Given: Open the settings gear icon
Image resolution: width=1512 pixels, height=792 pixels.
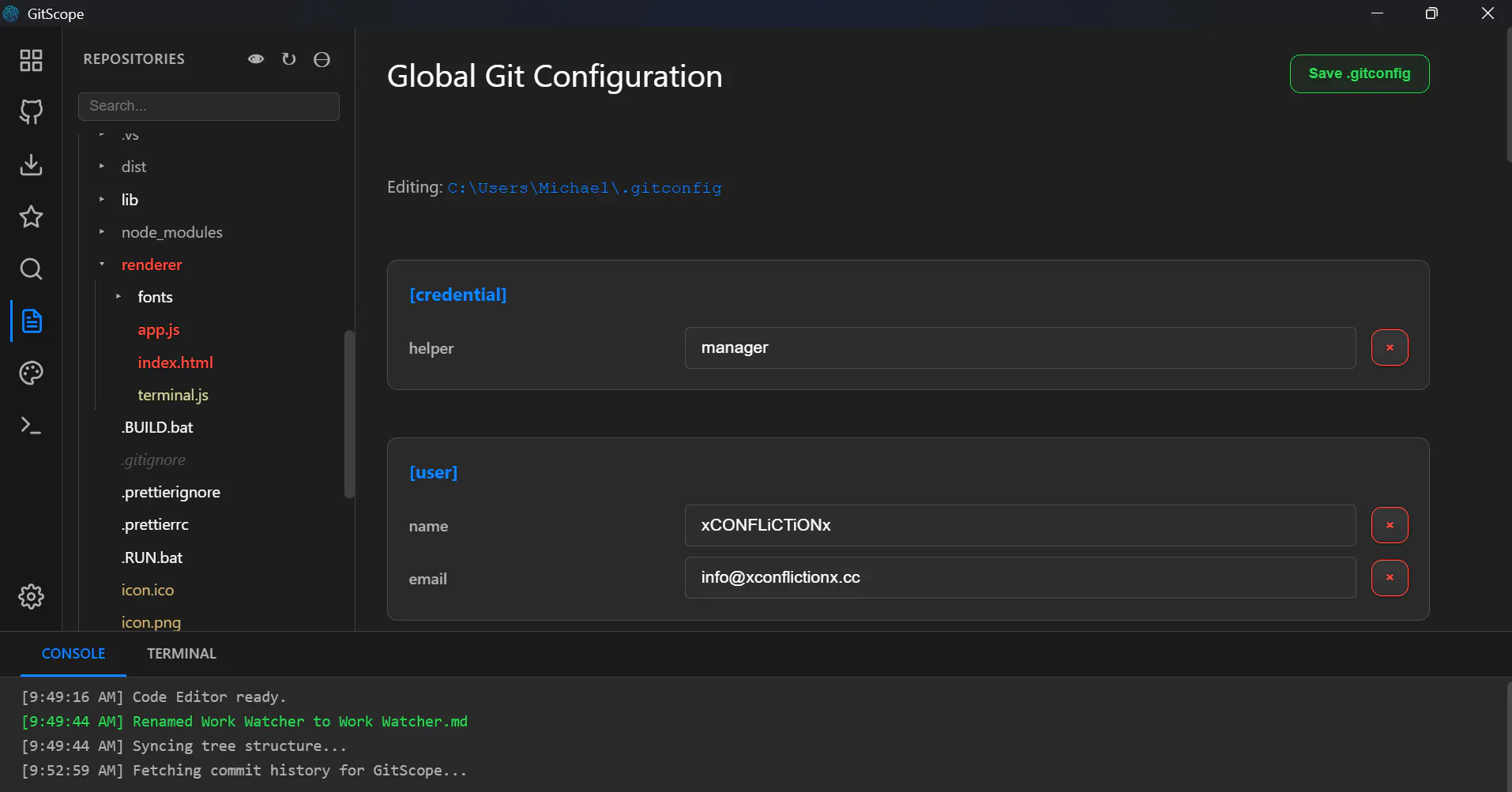Looking at the screenshot, I should [31, 596].
